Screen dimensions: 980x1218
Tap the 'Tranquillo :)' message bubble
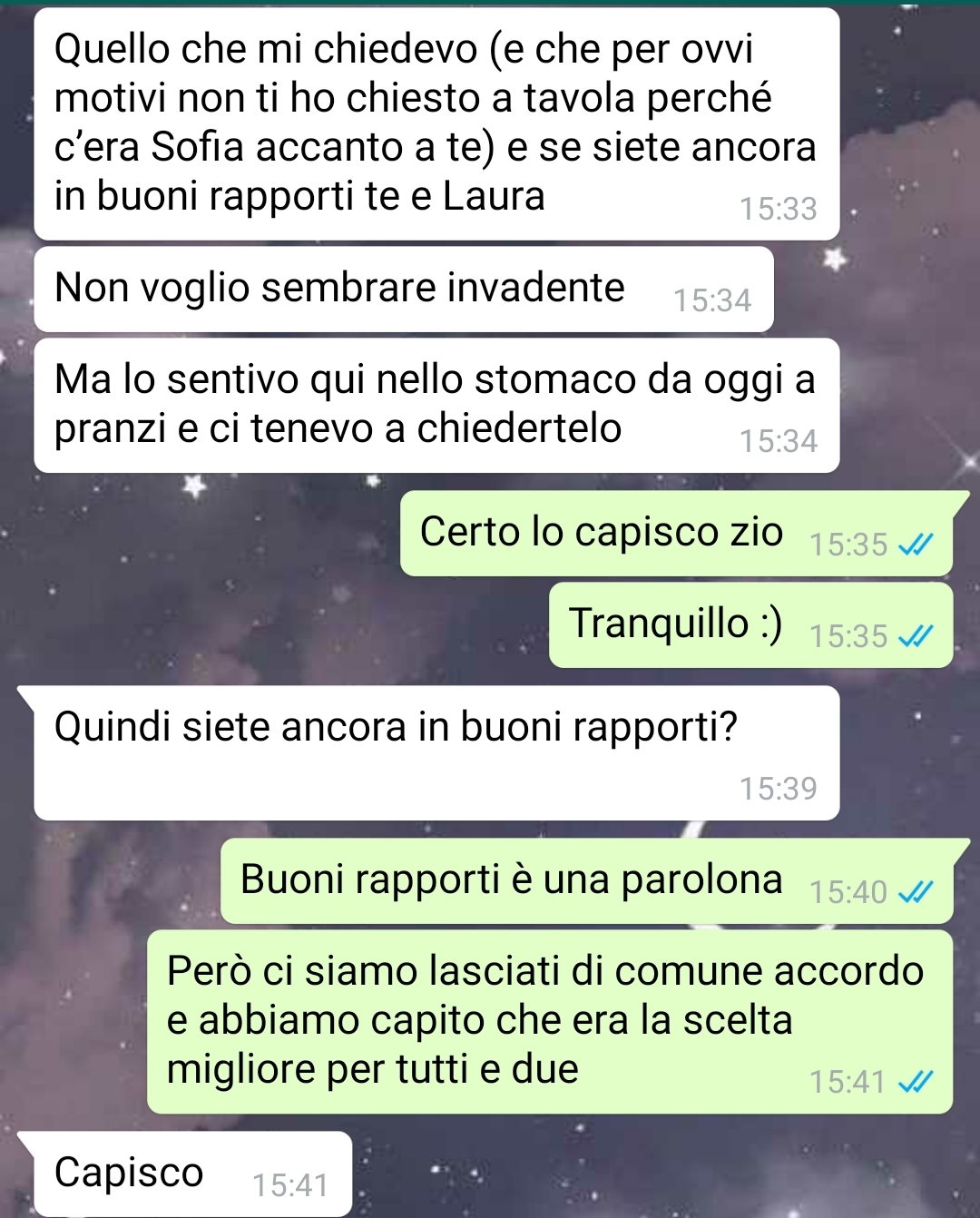click(751, 625)
